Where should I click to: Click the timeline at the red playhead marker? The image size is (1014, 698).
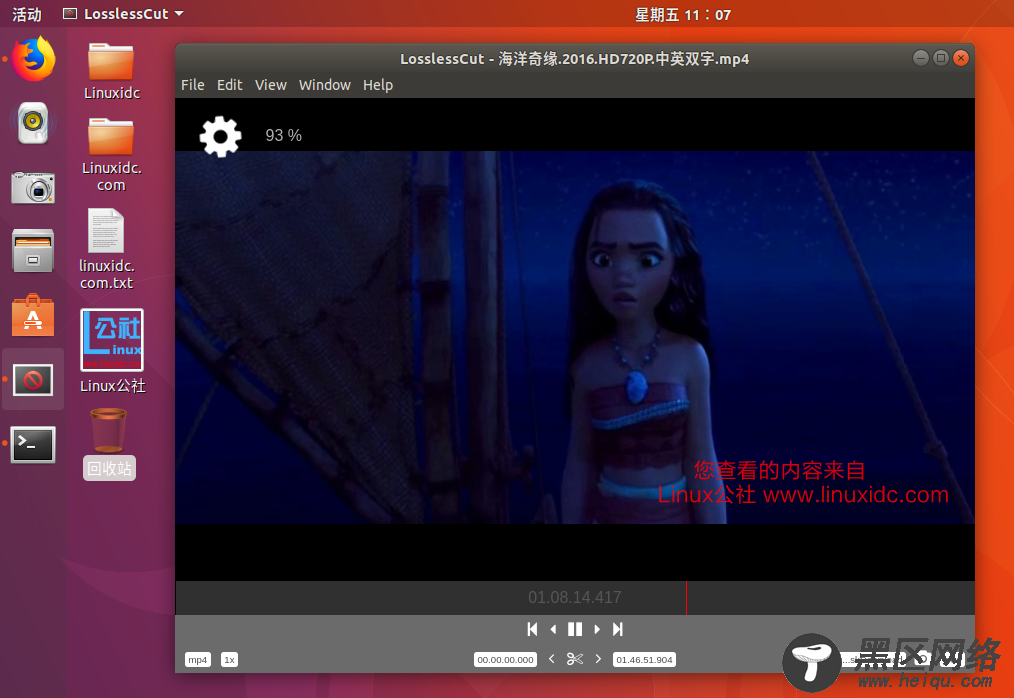[x=686, y=597]
